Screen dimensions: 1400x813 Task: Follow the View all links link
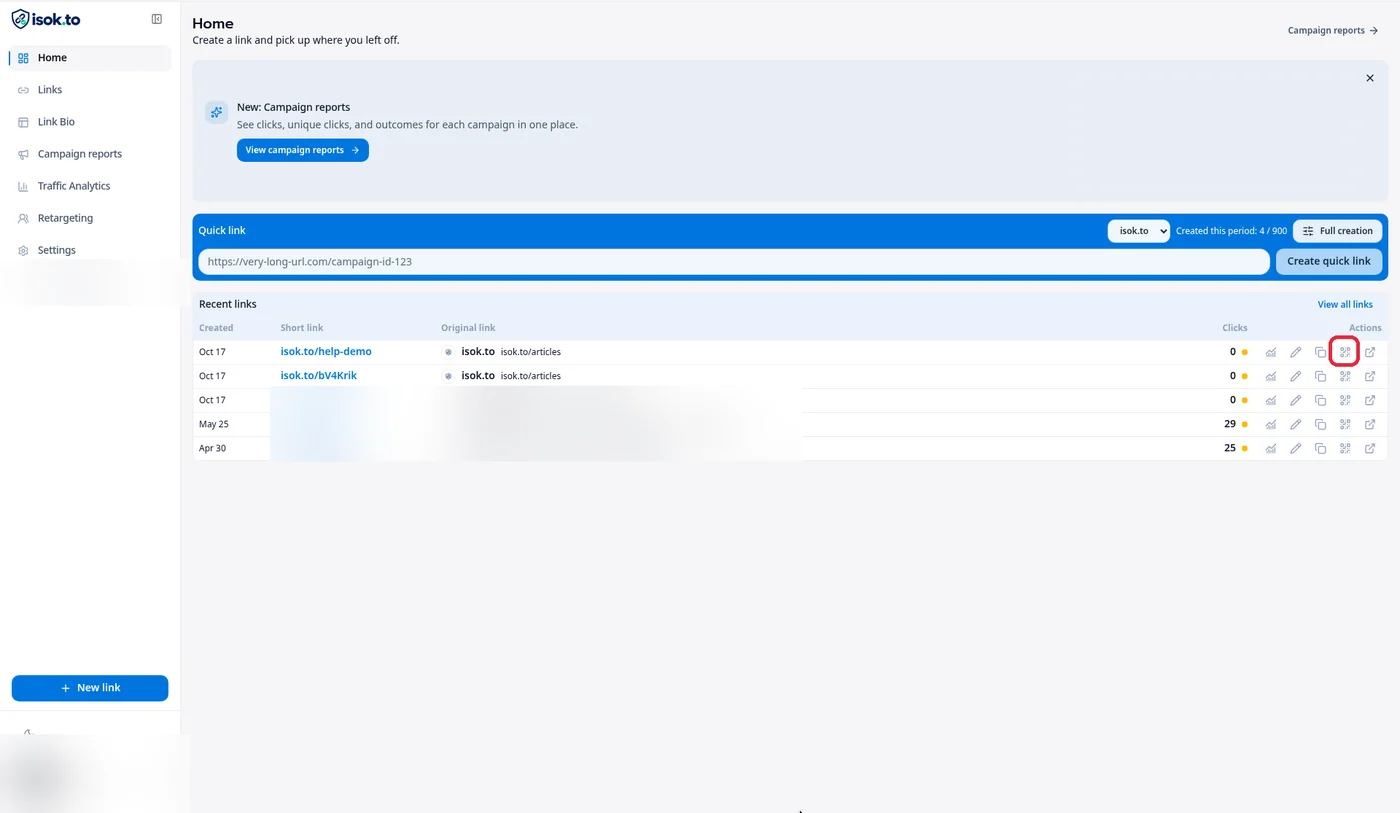[x=1345, y=304]
